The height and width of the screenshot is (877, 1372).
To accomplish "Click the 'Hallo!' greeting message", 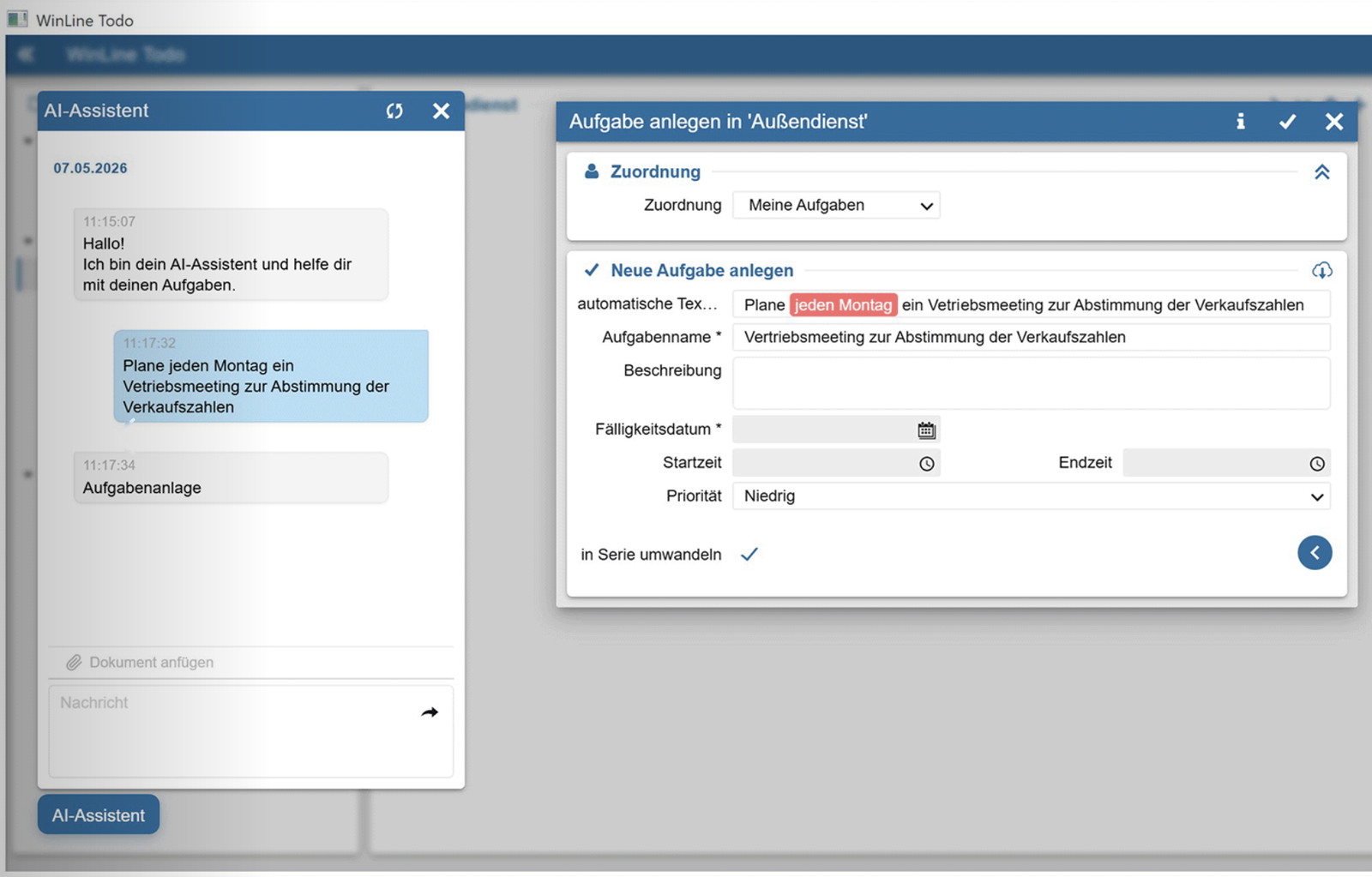I will point(231,255).
